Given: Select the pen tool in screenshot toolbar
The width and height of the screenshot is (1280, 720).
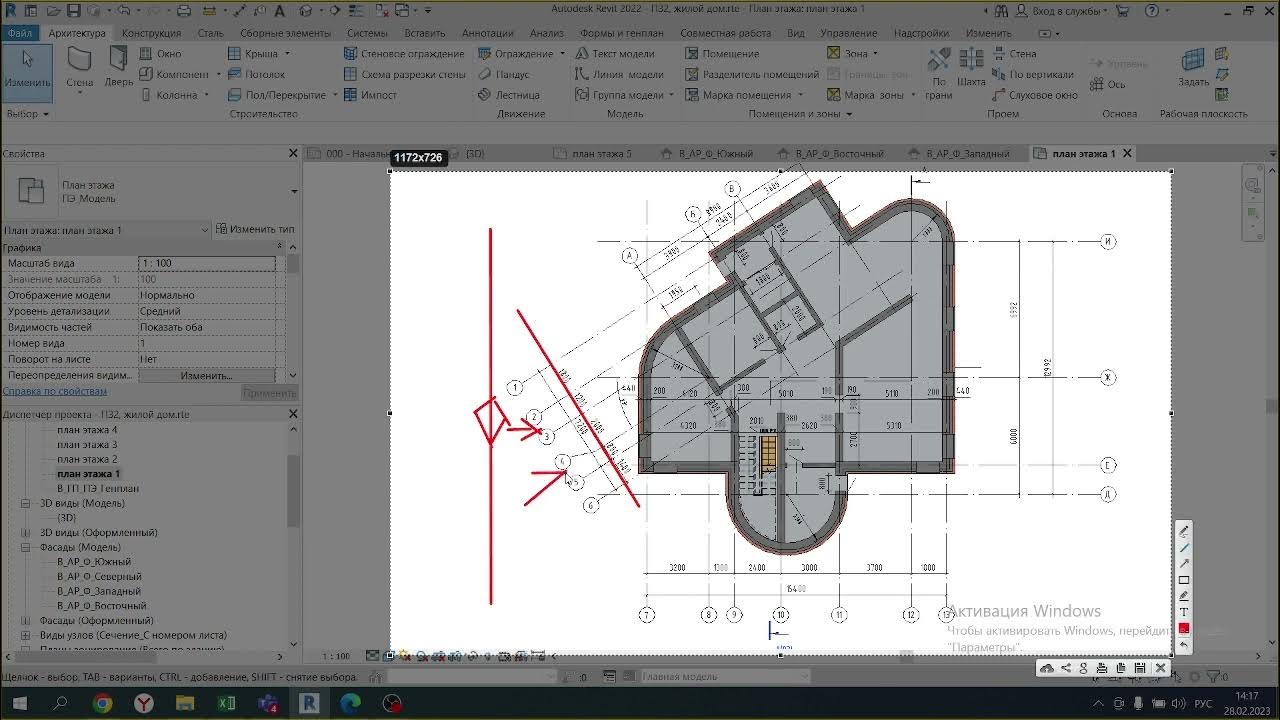Looking at the screenshot, I should coord(1184,531).
